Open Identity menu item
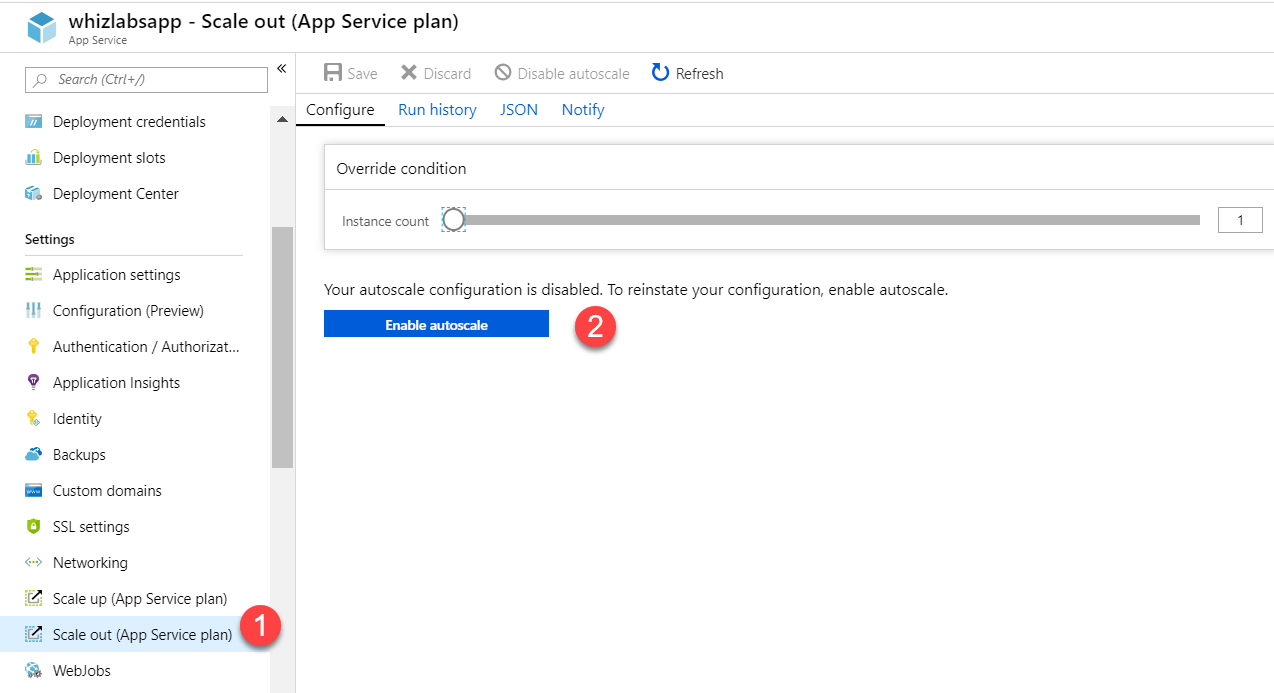Viewport: 1274px width, 693px height. (77, 419)
